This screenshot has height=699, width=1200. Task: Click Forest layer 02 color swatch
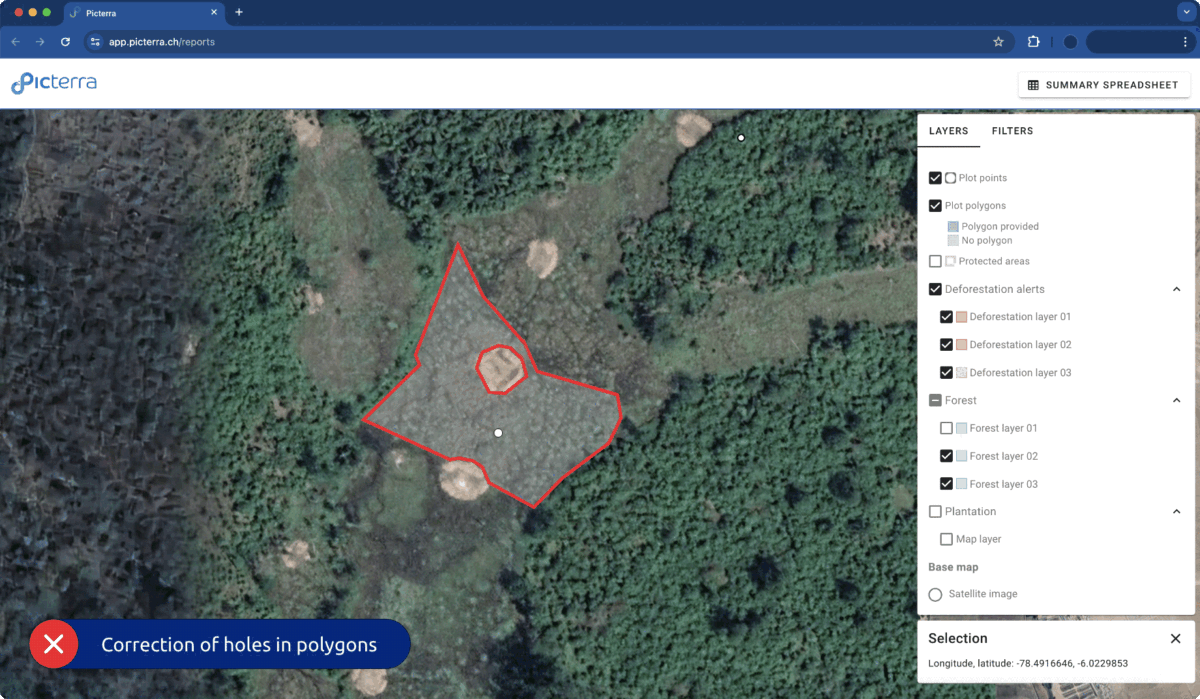tap(961, 456)
